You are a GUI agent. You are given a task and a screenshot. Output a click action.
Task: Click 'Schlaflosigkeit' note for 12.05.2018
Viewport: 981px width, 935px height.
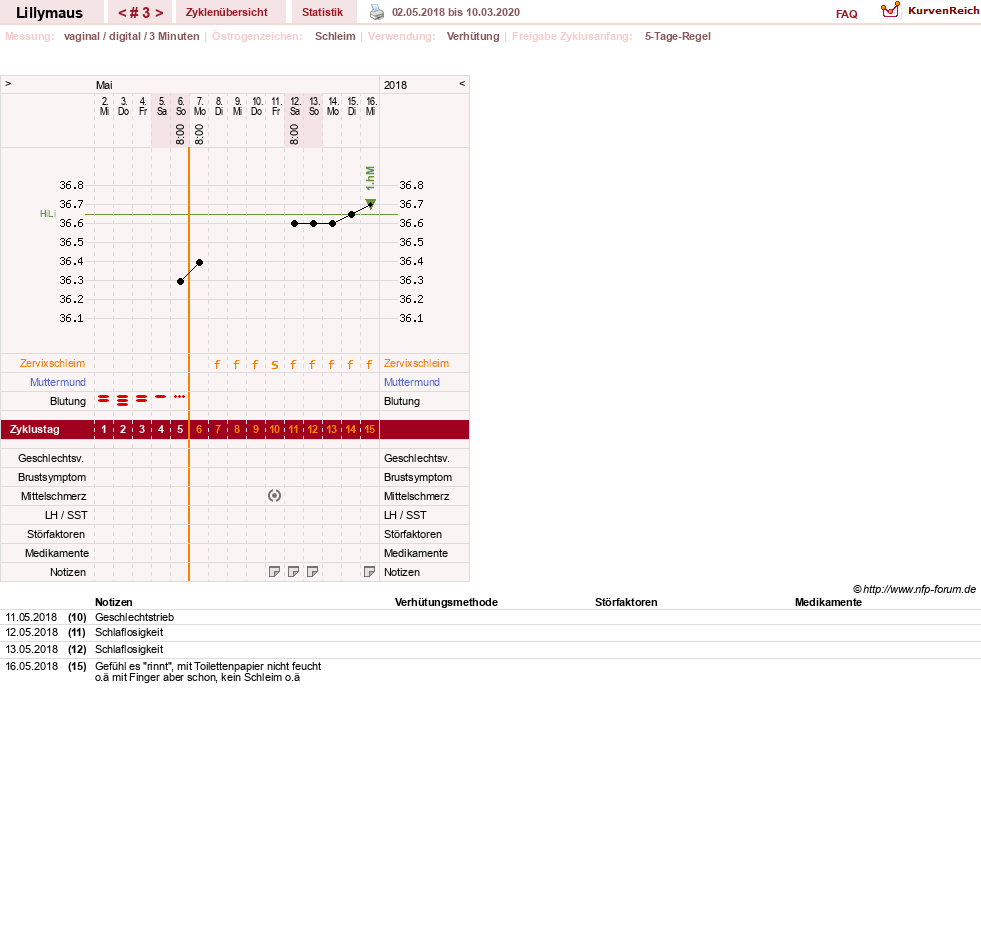click(x=129, y=632)
